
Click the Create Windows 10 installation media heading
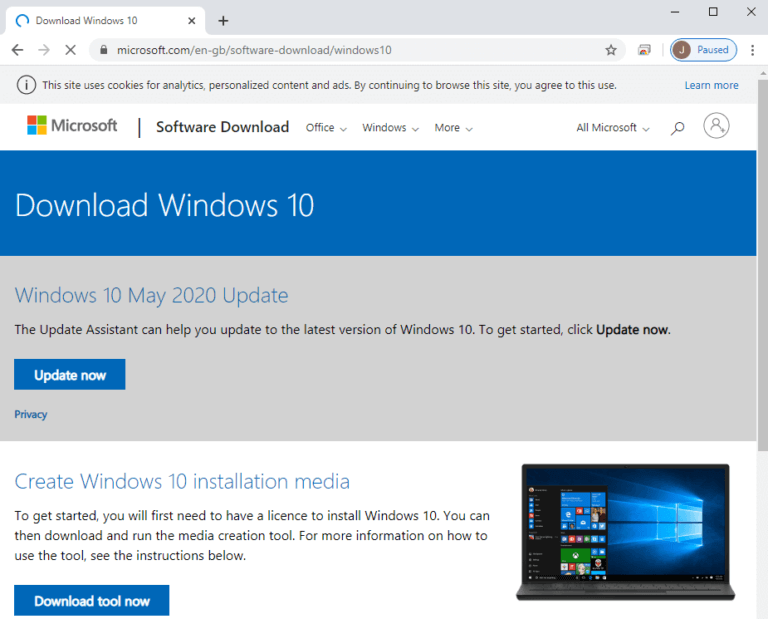[182, 481]
